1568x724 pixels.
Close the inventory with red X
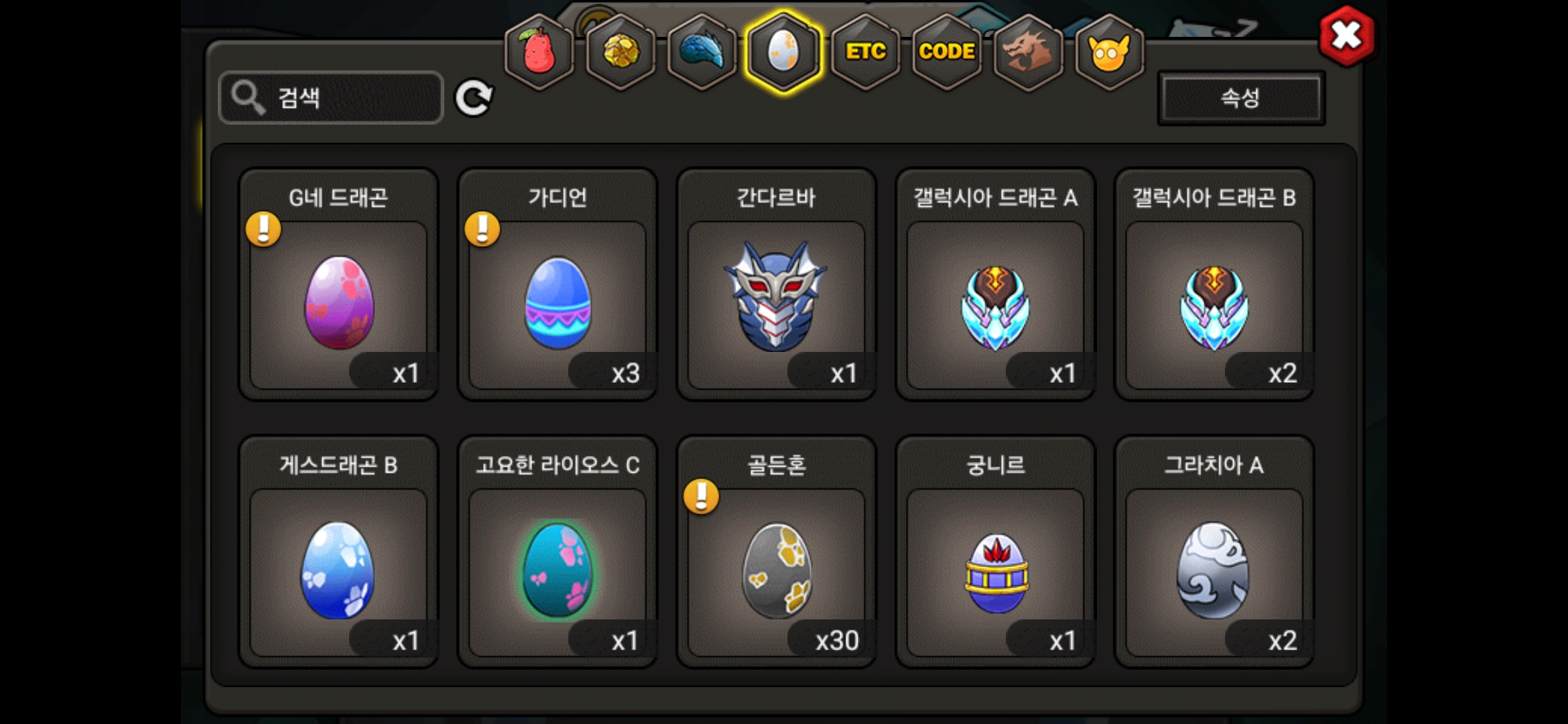tap(1346, 36)
